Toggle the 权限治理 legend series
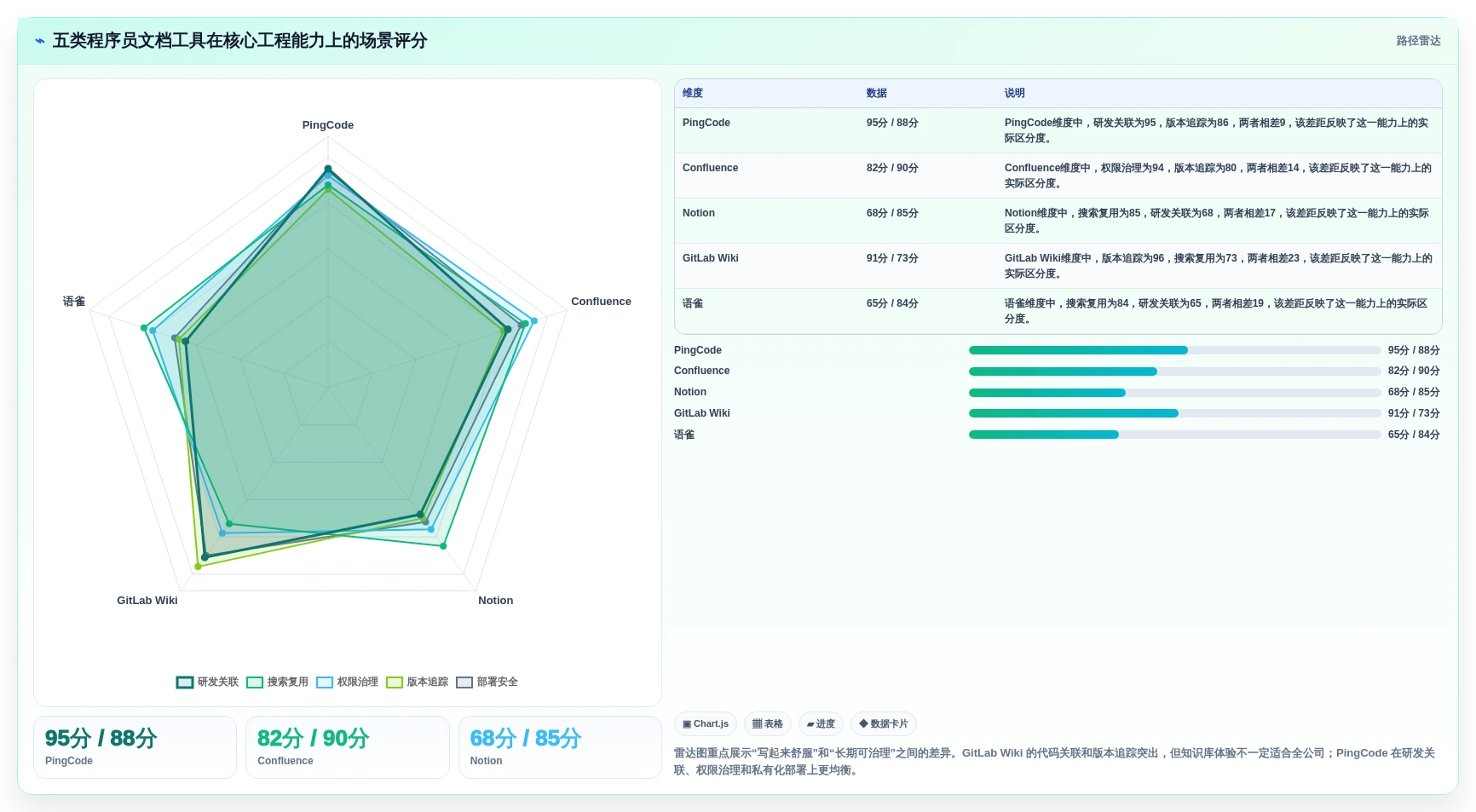The image size is (1476, 812). (x=347, y=682)
